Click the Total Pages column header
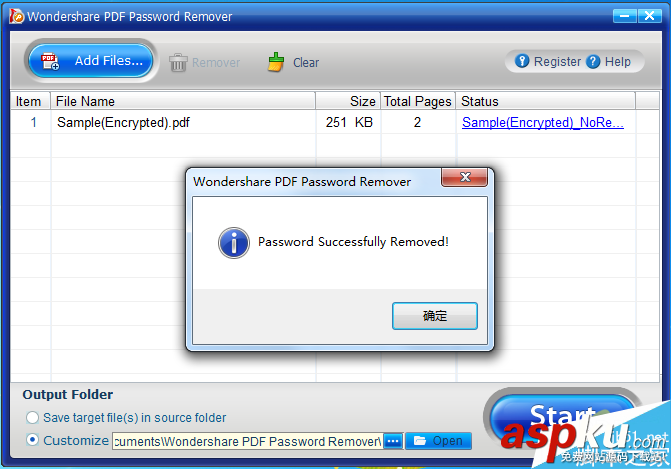This screenshot has height=469, width=671. (x=418, y=101)
